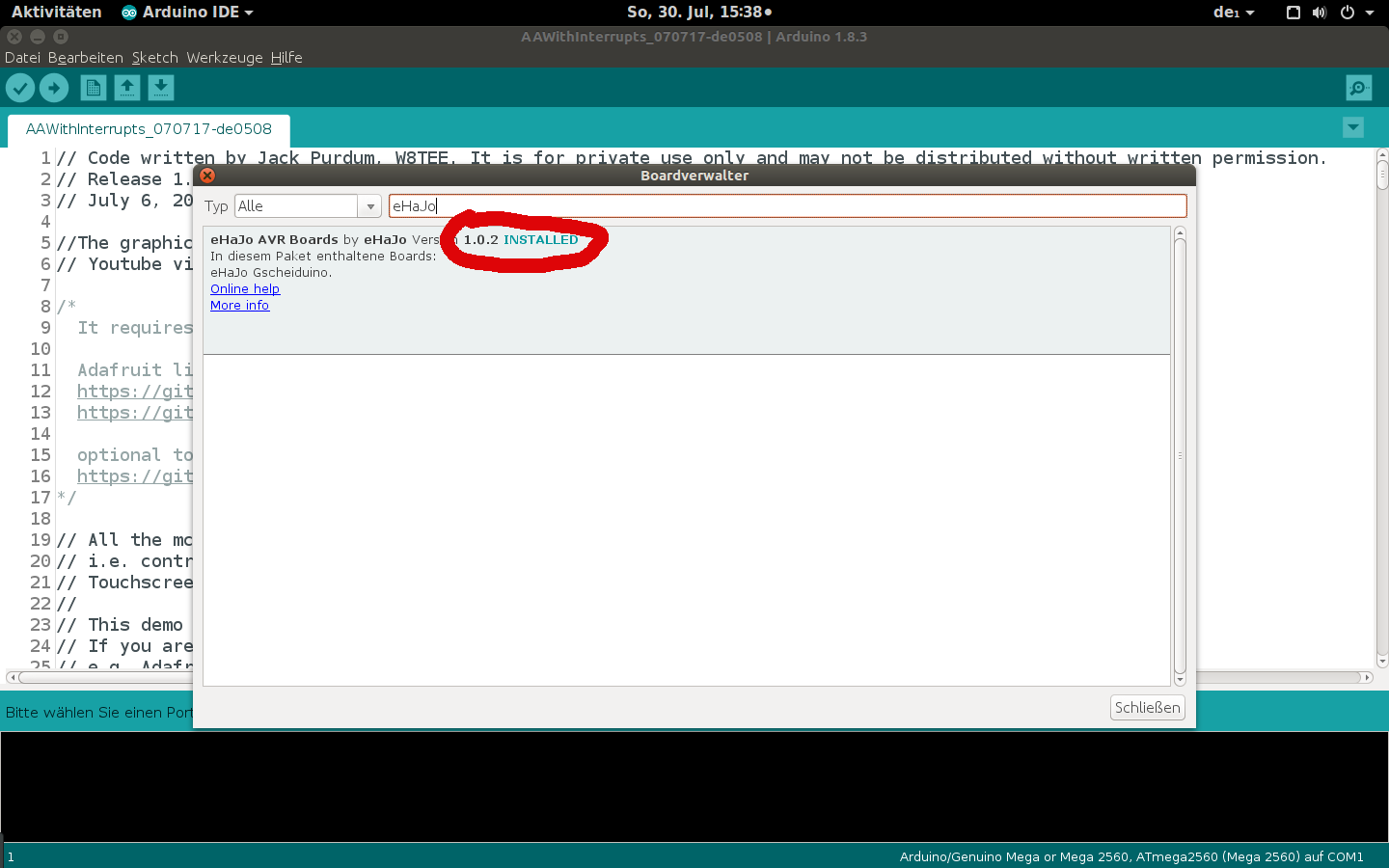Click the Schließen button
The image size is (1389, 868).
point(1148,708)
